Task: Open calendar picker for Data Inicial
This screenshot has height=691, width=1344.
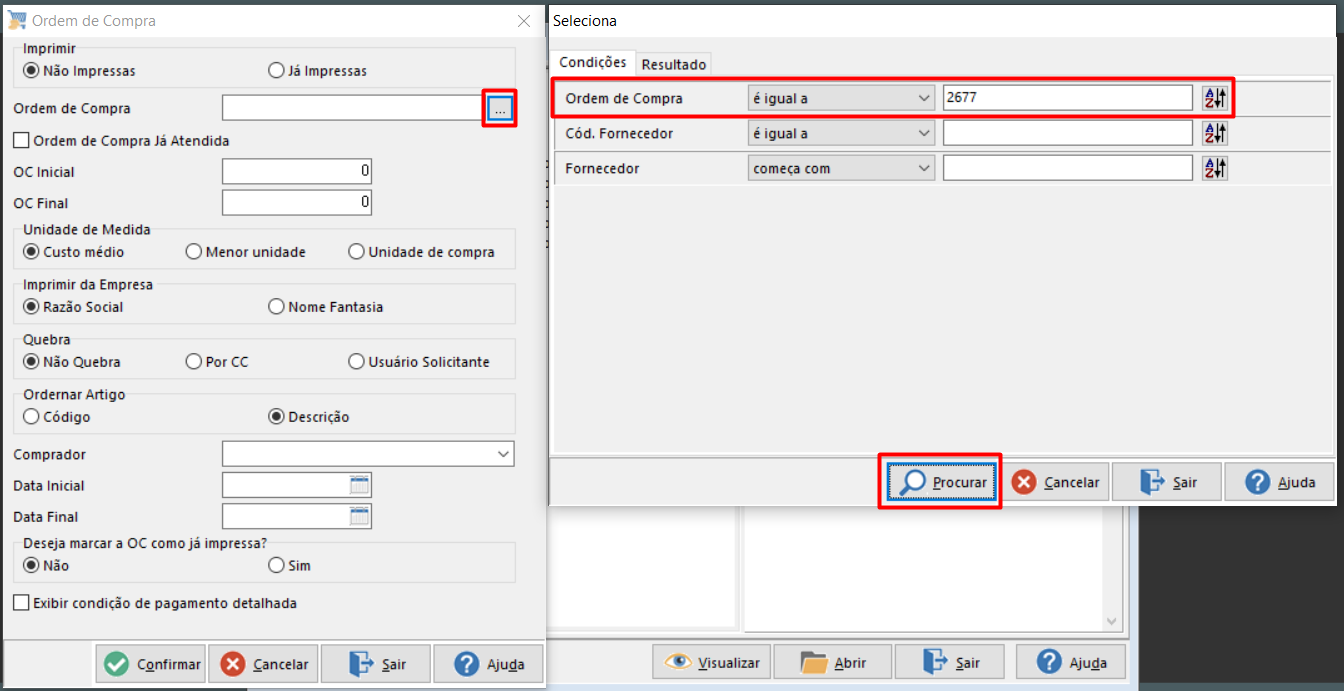Action: click(x=360, y=486)
